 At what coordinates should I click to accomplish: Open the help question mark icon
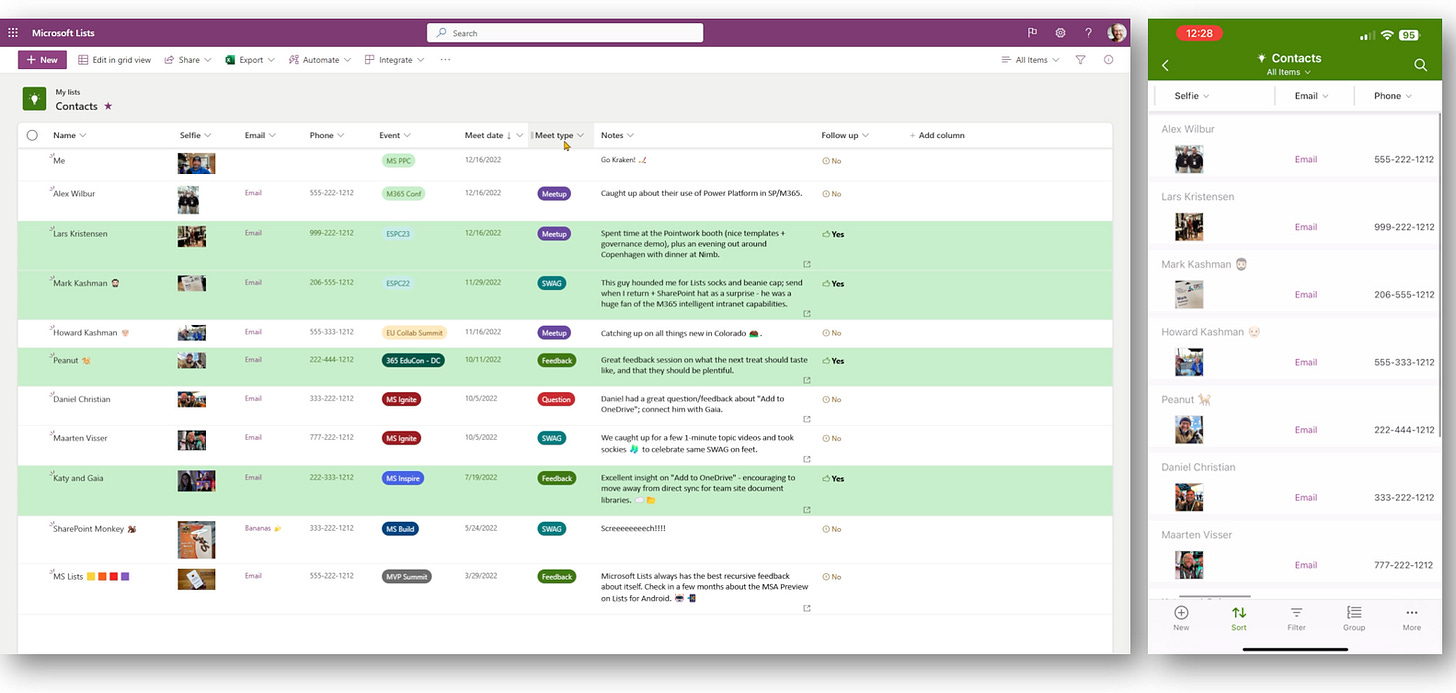coord(1089,33)
